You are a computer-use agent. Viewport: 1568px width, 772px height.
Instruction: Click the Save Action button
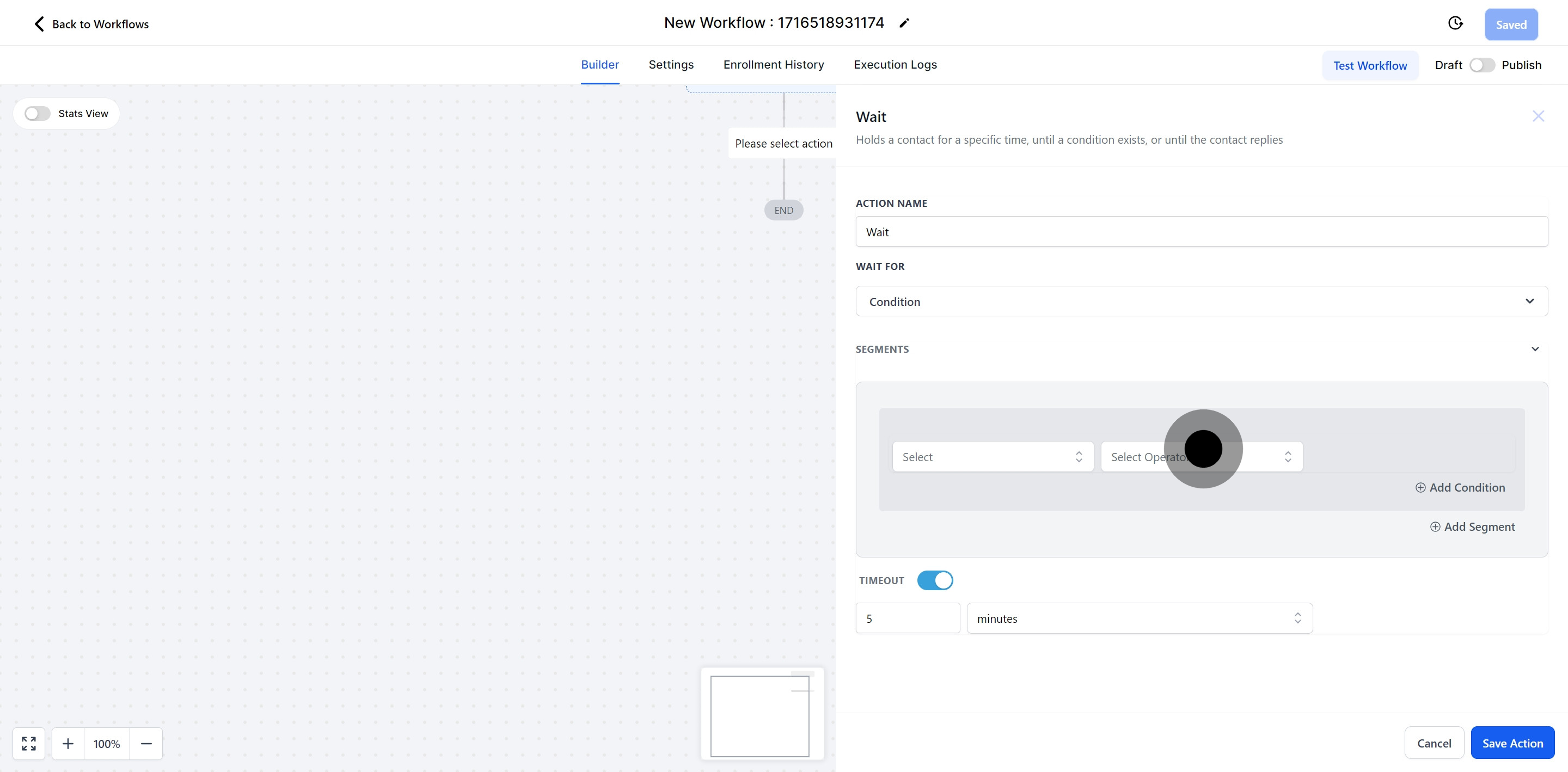click(1512, 743)
